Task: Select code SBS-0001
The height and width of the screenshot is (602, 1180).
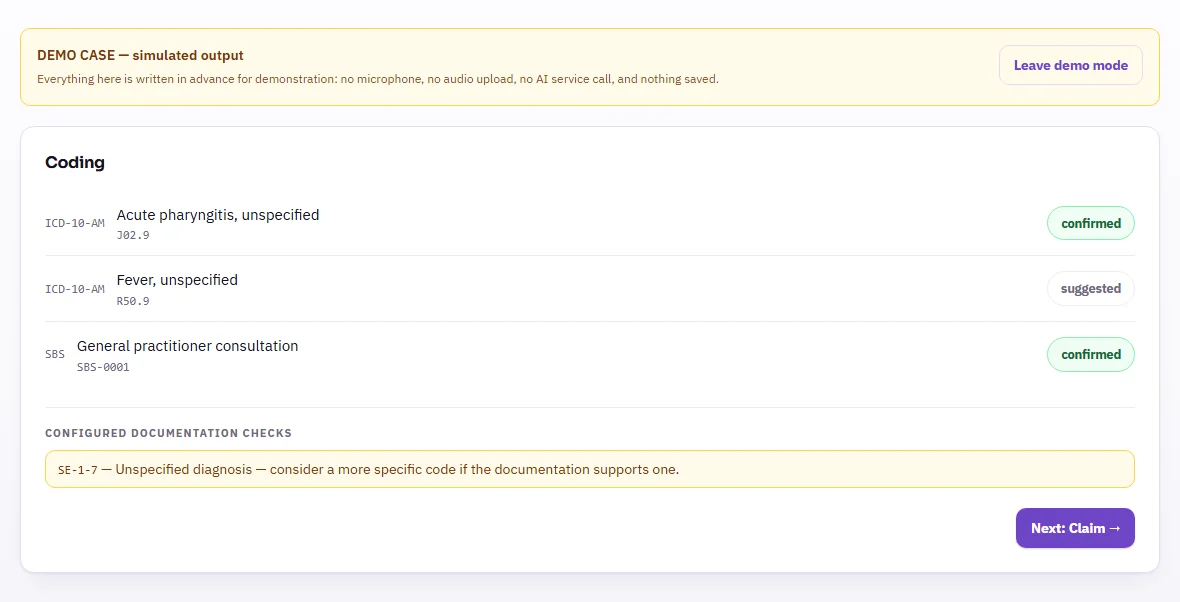Action: (x=103, y=367)
